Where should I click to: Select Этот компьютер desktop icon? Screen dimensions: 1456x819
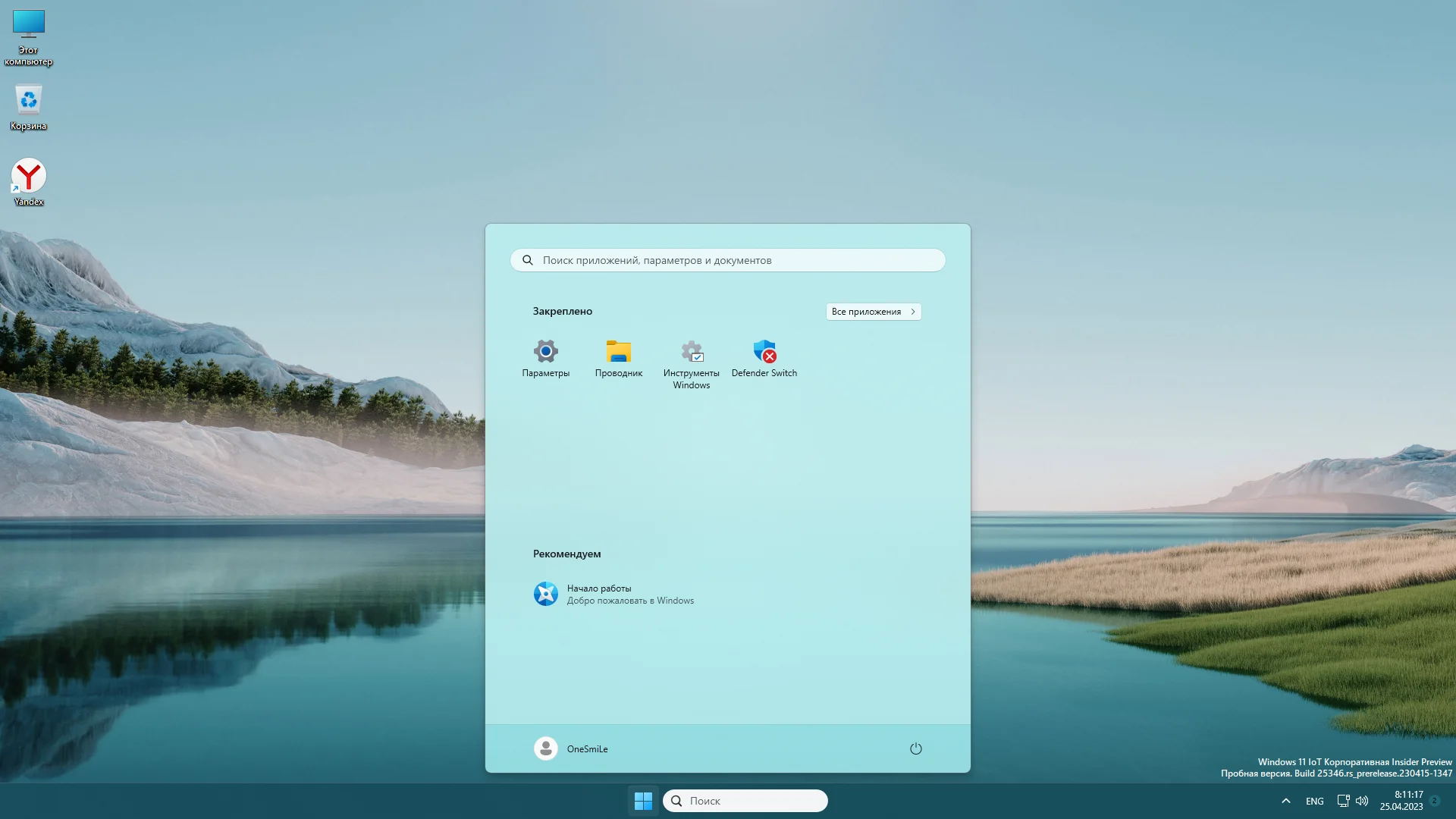point(29,37)
